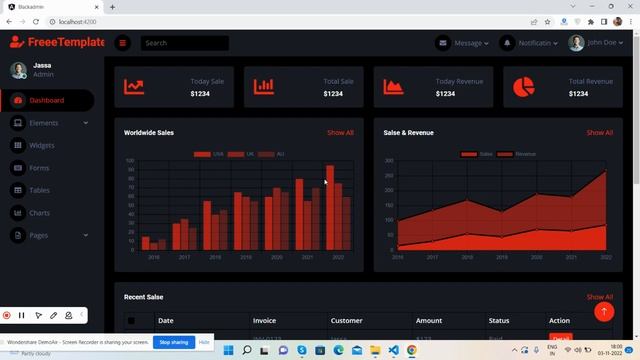Screen dimensions: 640x360
Task: Toggle the sidebar with the hamburger menu icon
Action: pos(122,43)
